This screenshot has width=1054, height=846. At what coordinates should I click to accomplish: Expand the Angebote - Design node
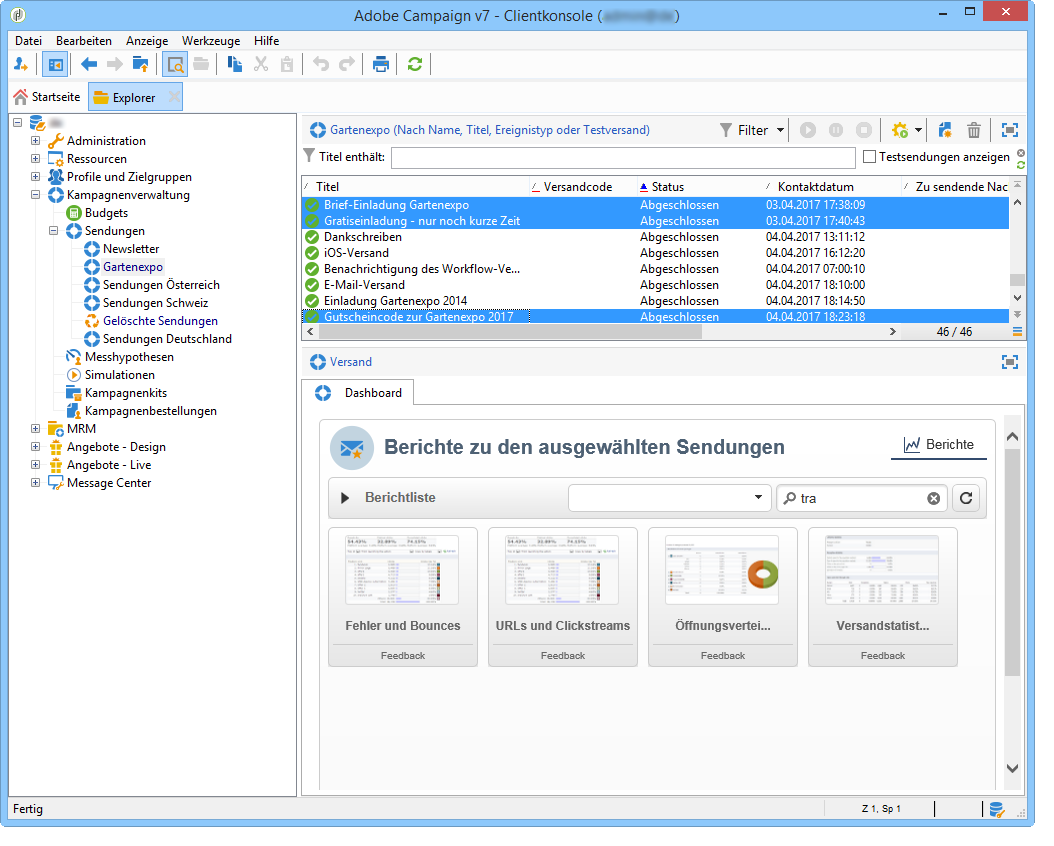point(36,448)
